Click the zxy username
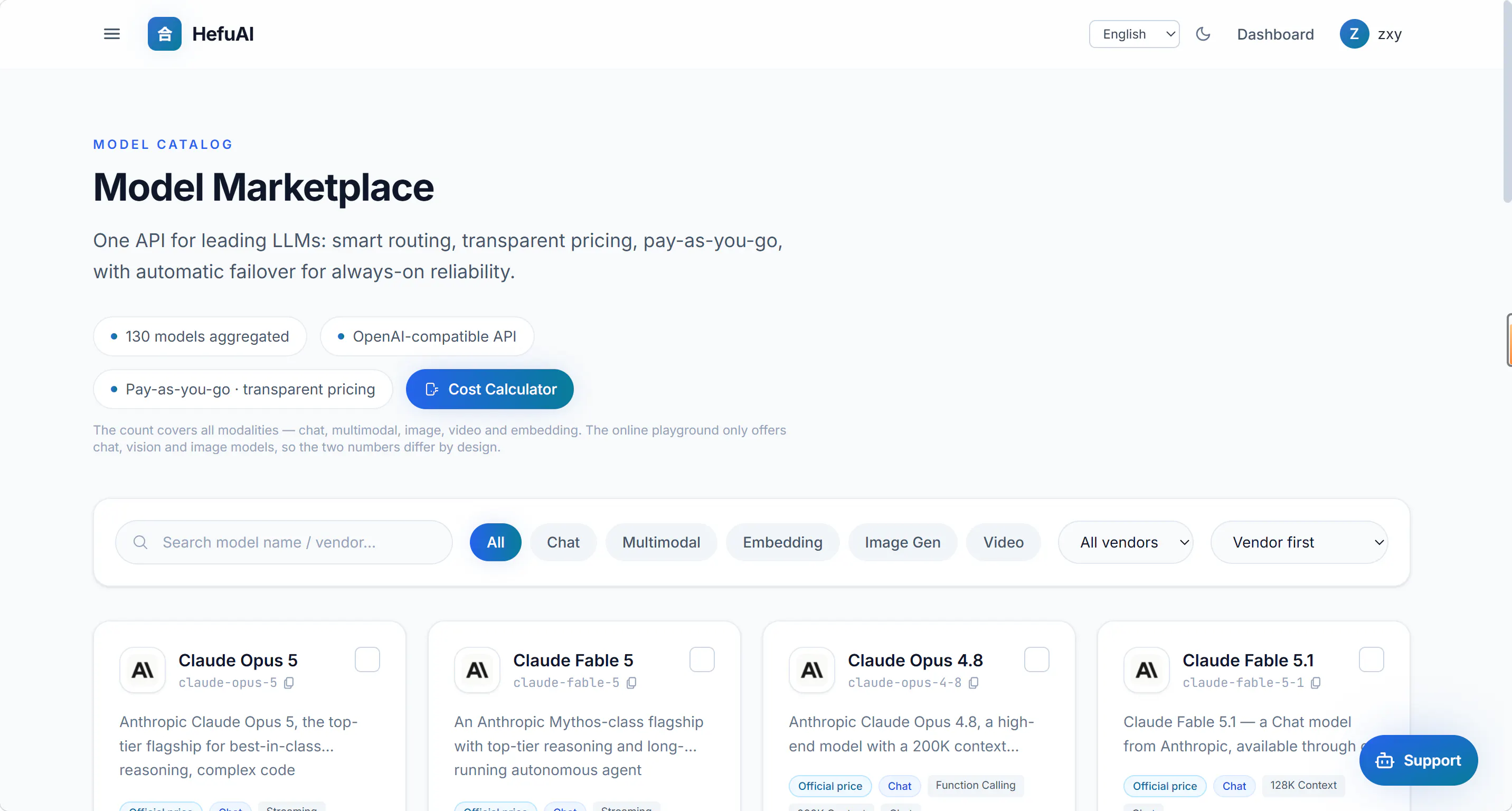Viewport: 1512px width, 811px height. pos(1390,34)
